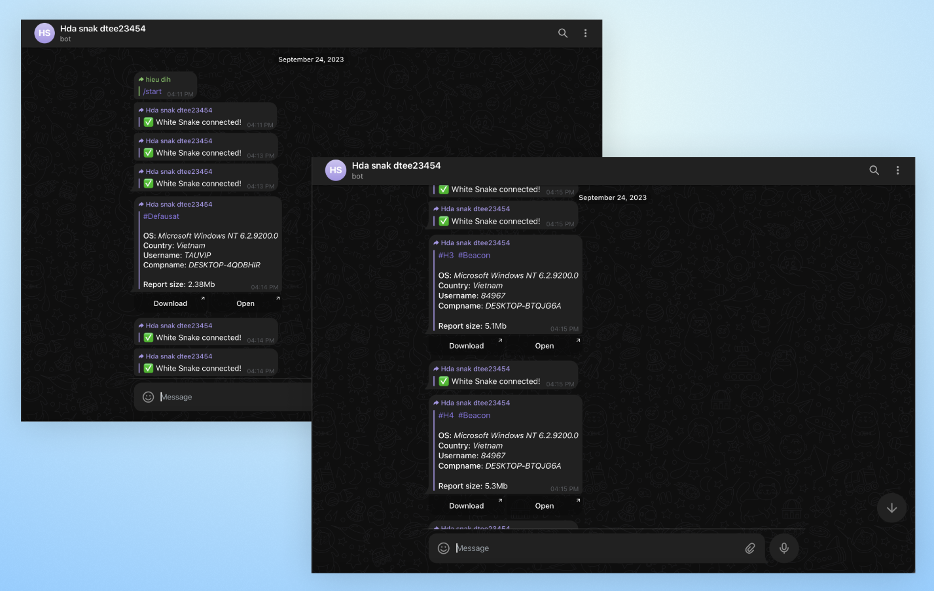The image size is (934, 592).
Task: Open the 5.1Mb report
Action: [x=544, y=346]
